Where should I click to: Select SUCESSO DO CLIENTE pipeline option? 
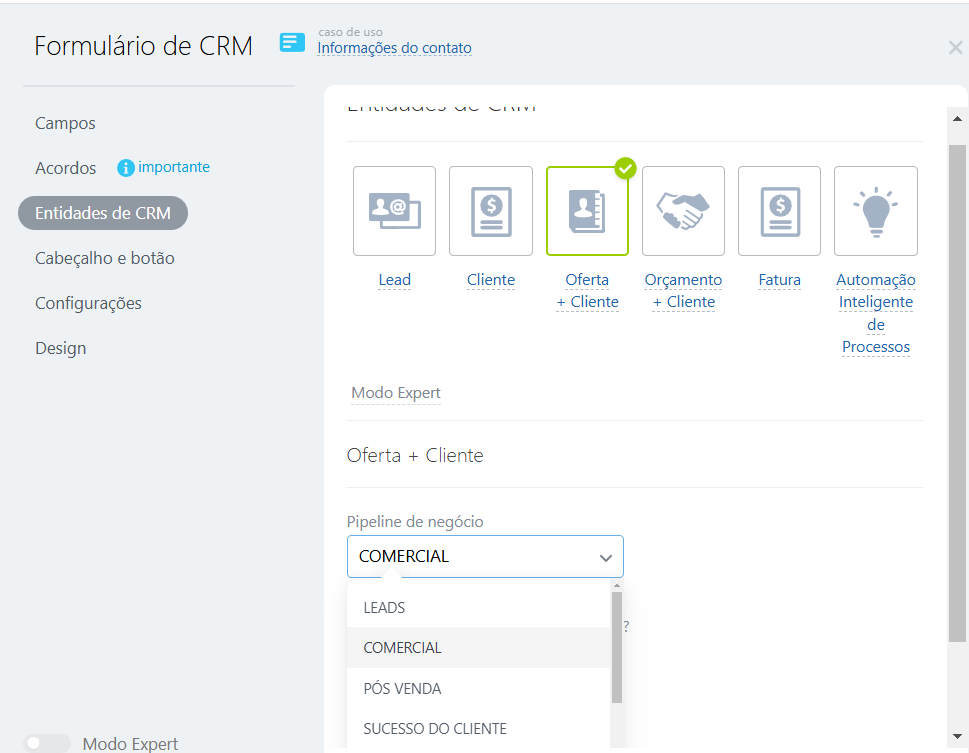tap(435, 728)
